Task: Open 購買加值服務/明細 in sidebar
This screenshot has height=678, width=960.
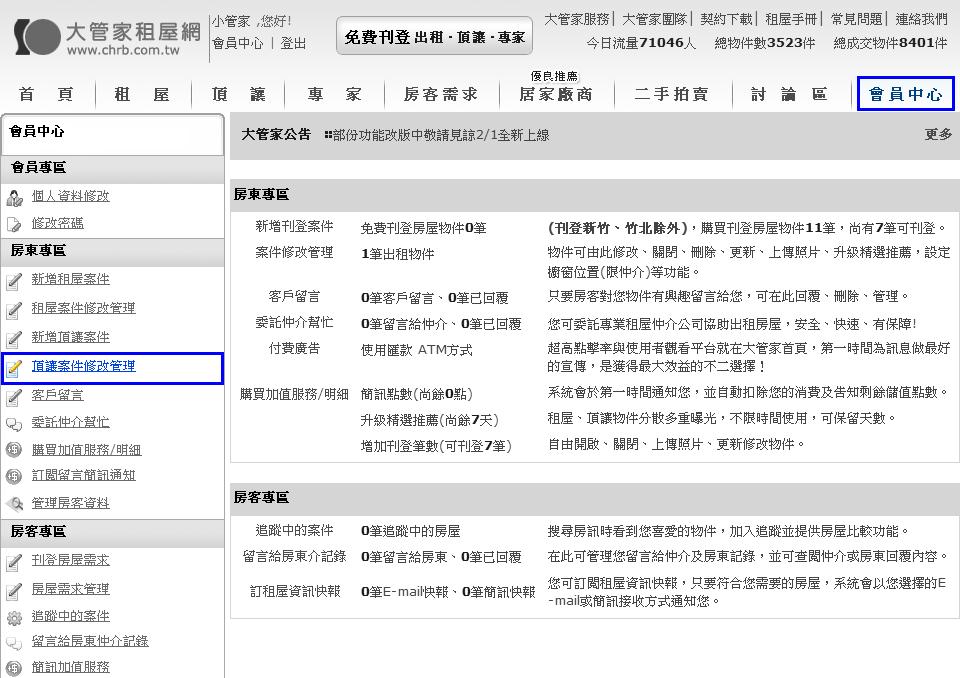Action: (x=86, y=450)
